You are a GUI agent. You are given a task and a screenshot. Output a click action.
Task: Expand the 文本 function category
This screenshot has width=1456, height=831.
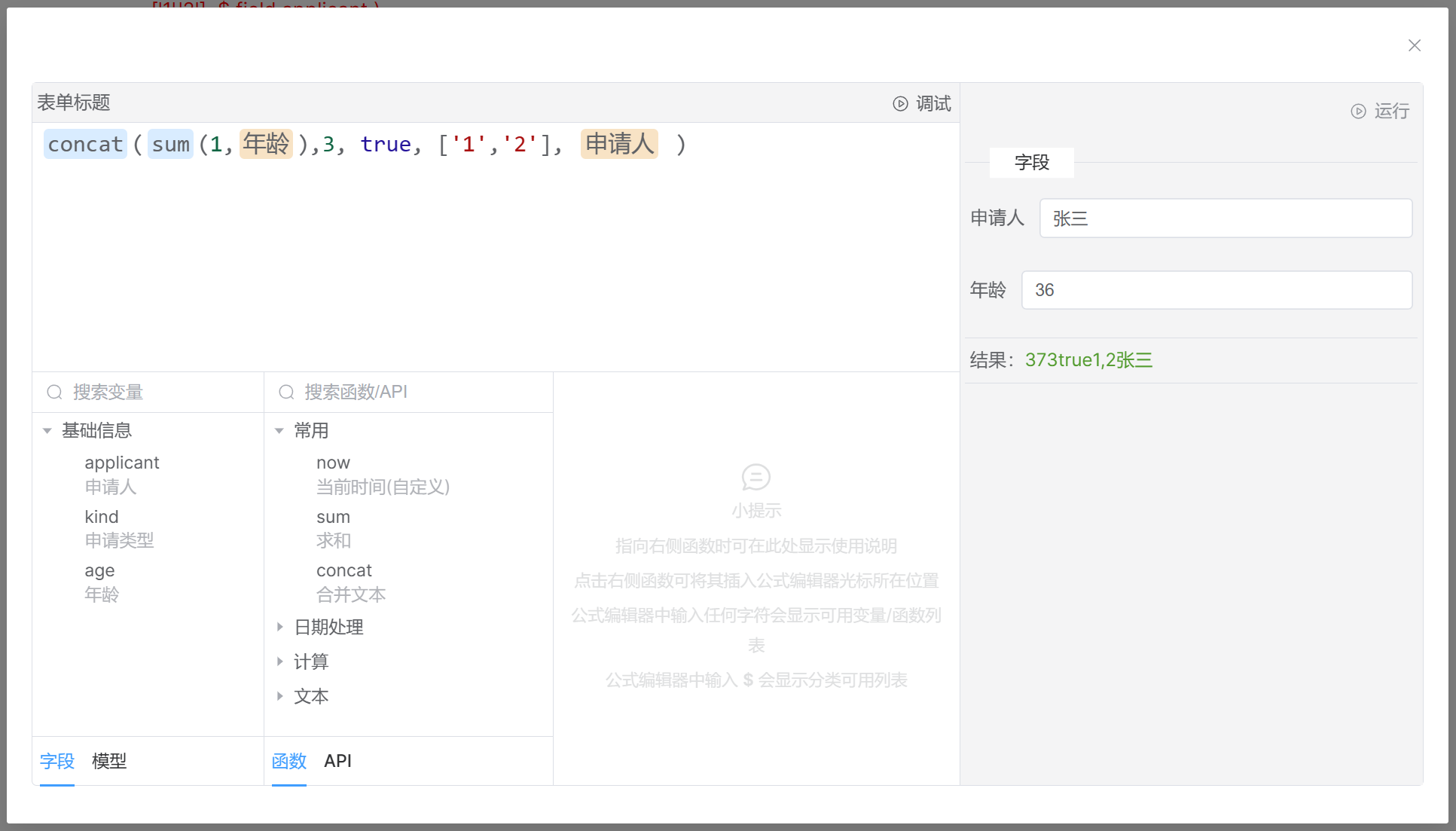tap(279, 696)
